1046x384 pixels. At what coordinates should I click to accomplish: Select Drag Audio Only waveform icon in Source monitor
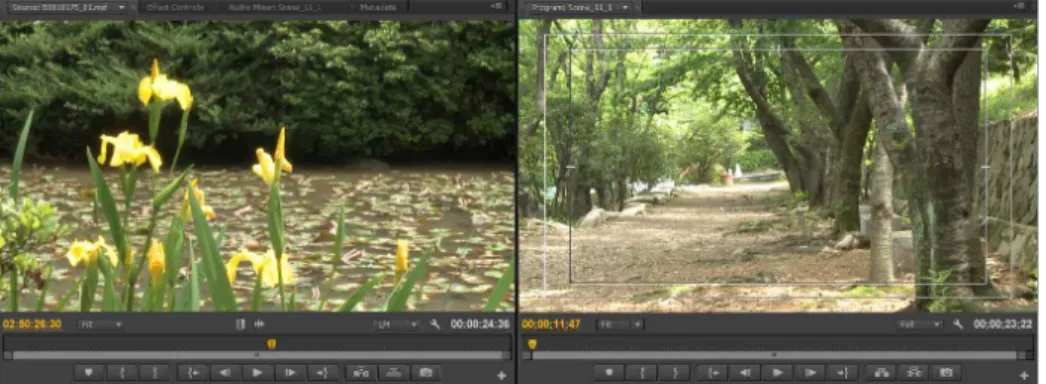click(259, 325)
